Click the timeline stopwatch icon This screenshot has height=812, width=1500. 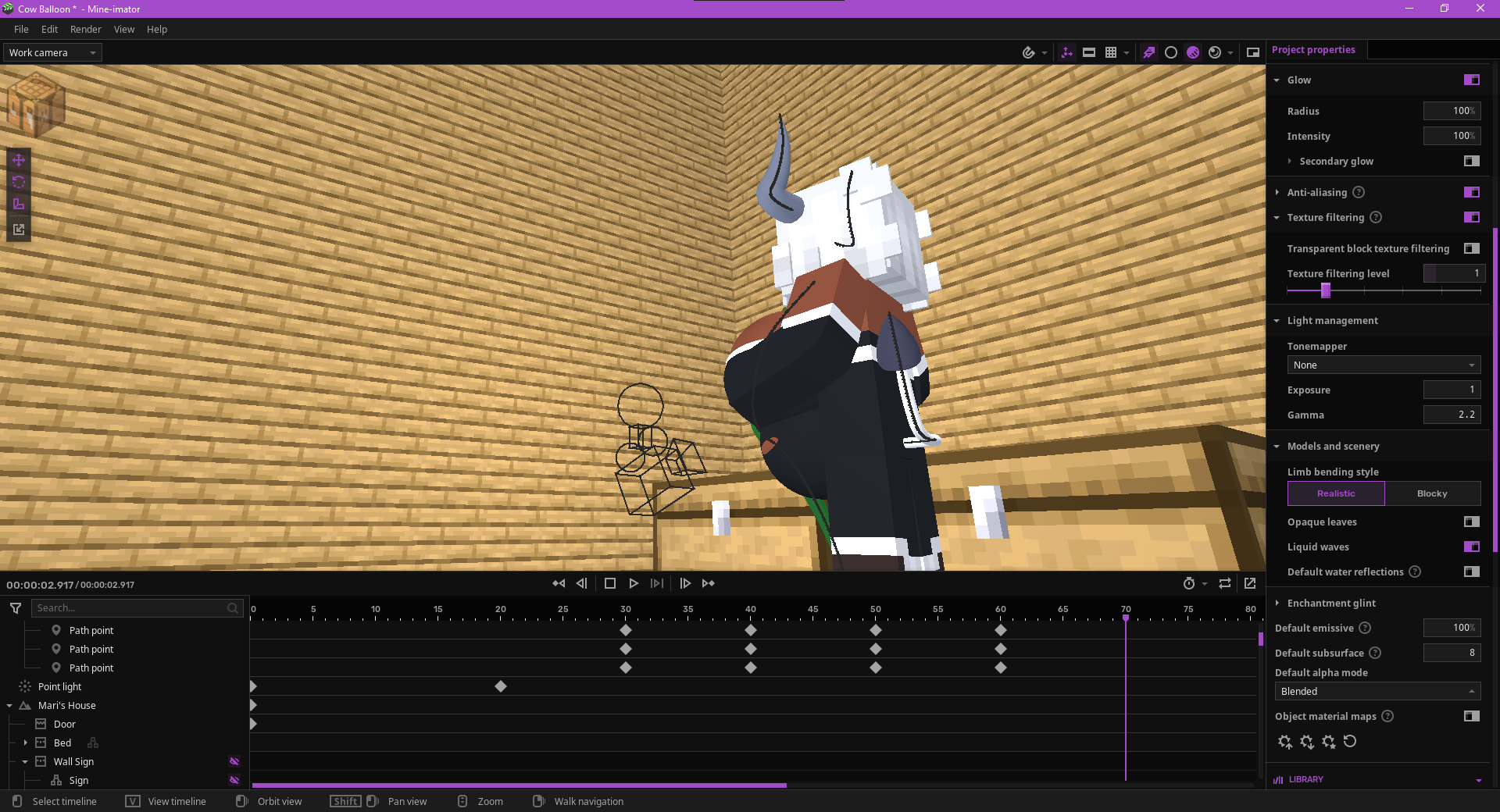click(1189, 583)
